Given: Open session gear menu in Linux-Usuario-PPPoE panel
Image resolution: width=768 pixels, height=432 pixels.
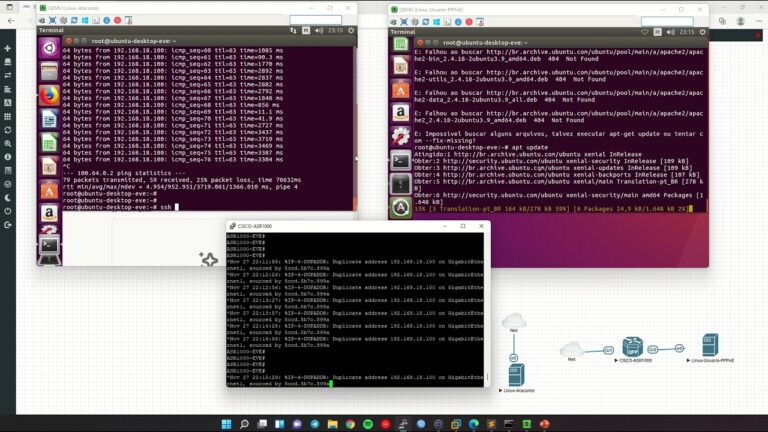Looking at the screenshot, I should pyautogui.click(x=702, y=32).
